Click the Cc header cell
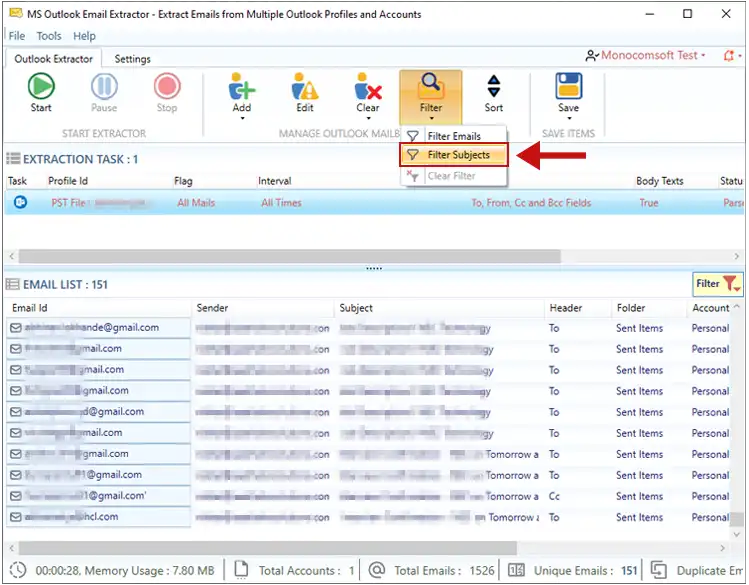Screen dimensions: 749x585 point(554,496)
